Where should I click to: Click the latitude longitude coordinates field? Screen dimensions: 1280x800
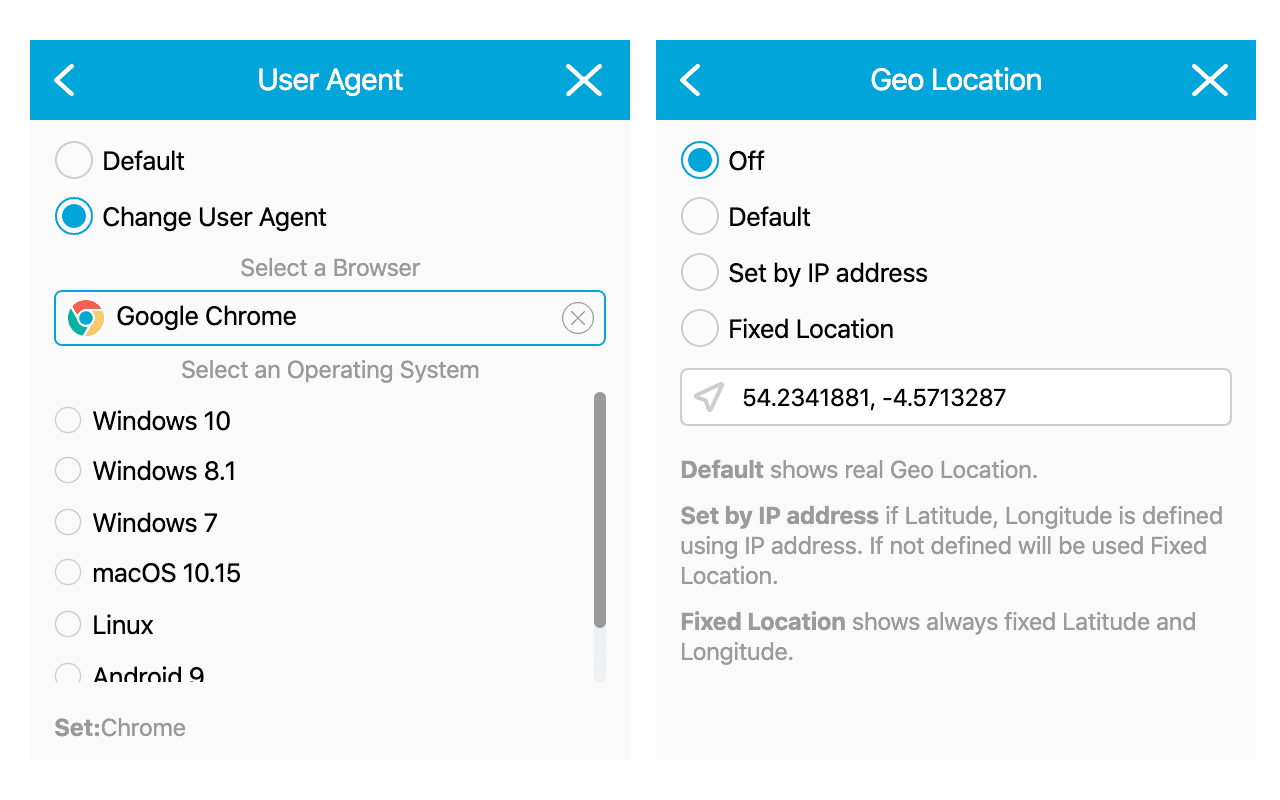970,398
